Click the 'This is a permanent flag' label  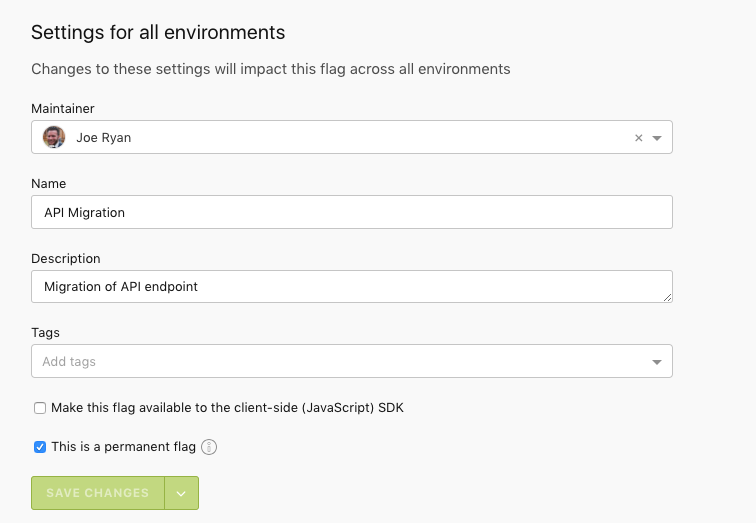(x=123, y=447)
